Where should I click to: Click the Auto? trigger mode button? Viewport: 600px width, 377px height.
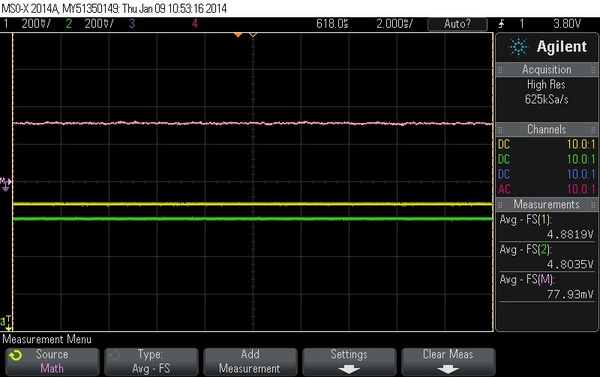pos(457,24)
